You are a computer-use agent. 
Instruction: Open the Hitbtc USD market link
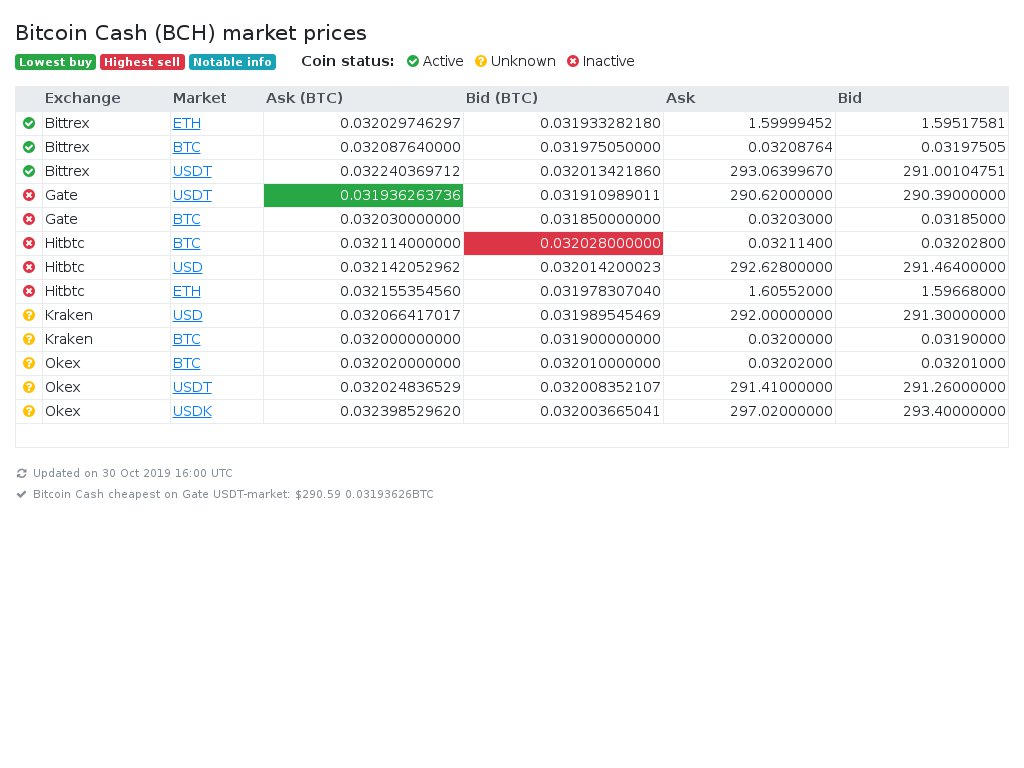pyautogui.click(x=187, y=267)
